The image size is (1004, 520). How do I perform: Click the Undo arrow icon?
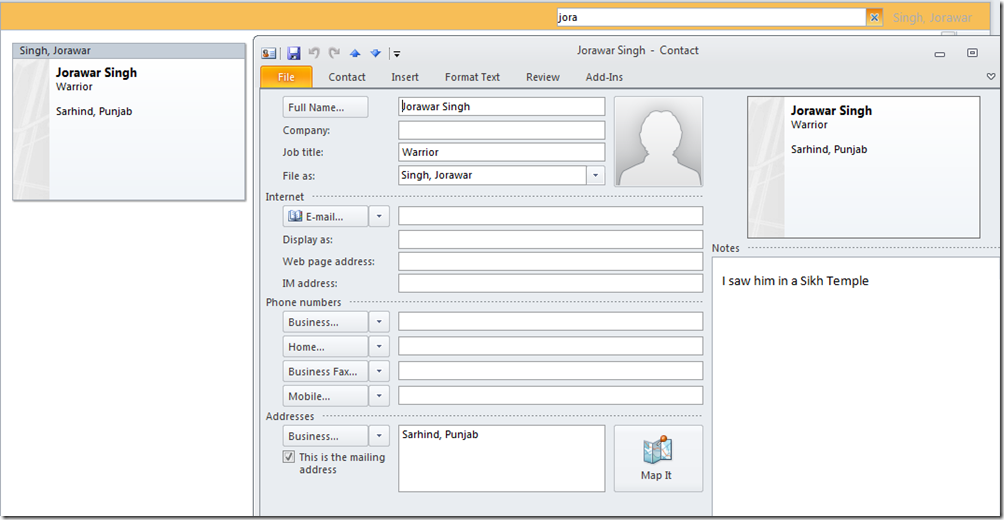click(314, 53)
